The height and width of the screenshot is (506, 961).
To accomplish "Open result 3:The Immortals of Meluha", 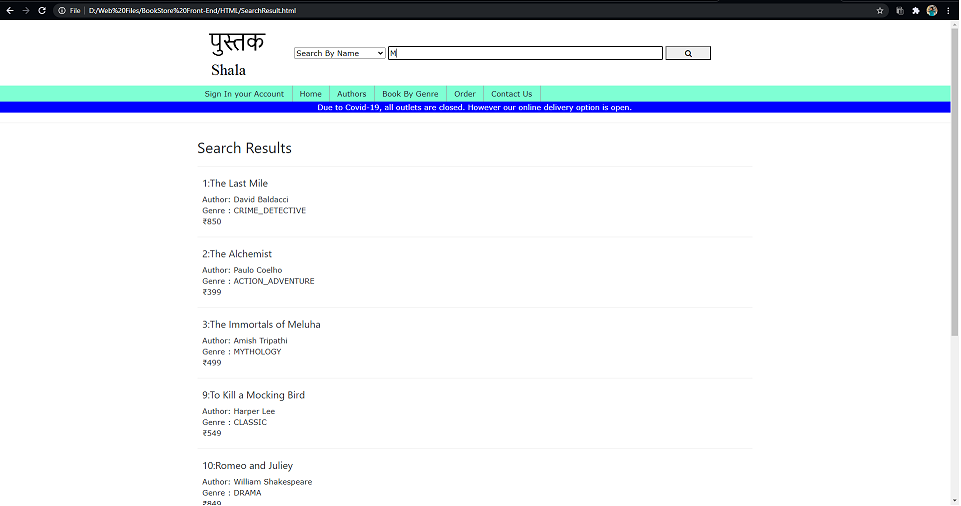I will (x=261, y=324).
